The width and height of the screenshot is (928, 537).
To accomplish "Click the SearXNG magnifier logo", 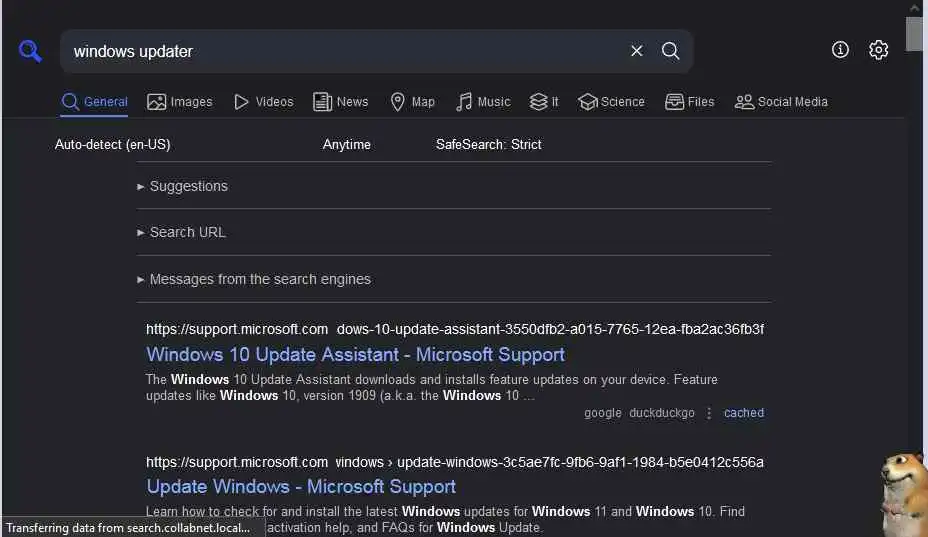I will (x=30, y=51).
